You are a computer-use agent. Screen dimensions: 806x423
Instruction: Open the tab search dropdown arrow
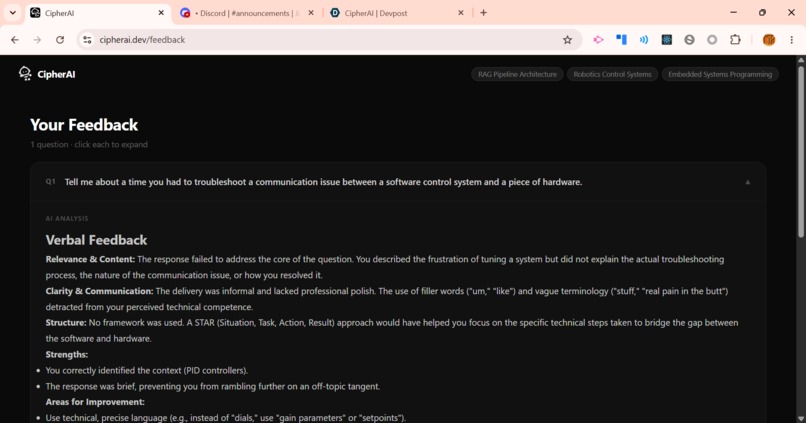12,13
